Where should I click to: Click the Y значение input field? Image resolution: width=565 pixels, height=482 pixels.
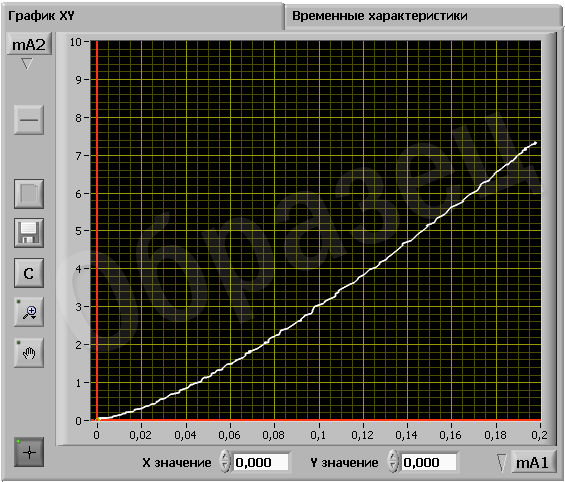(429, 462)
